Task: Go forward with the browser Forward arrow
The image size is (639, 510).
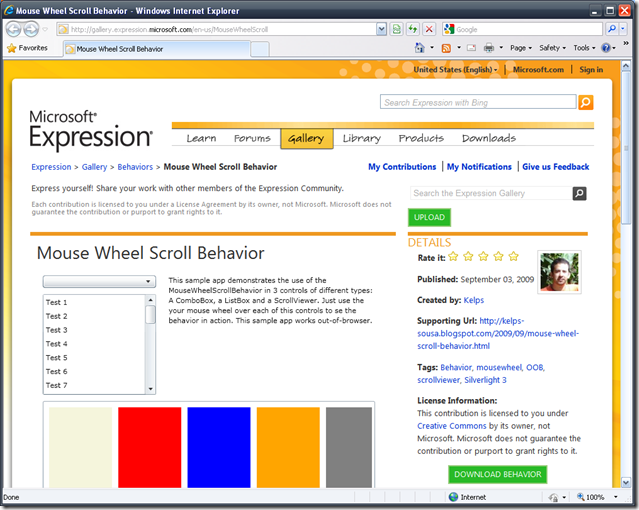Action: (x=31, y=29)
